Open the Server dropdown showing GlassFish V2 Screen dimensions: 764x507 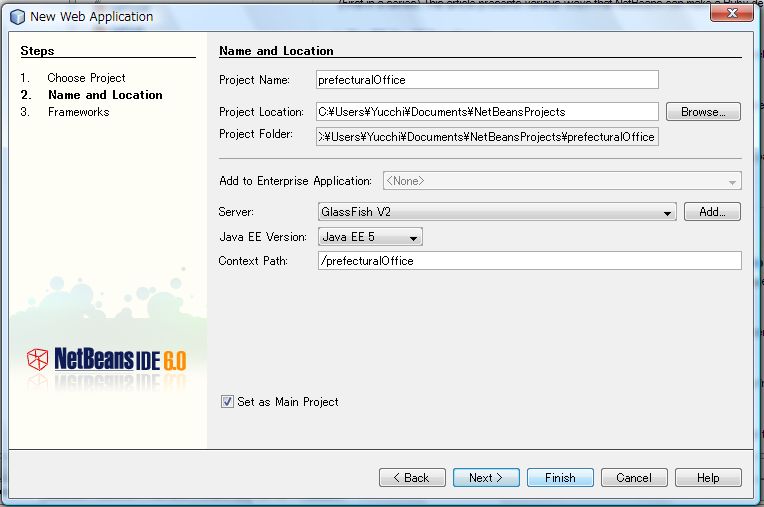pyautogui.click(x=497, y=212)
